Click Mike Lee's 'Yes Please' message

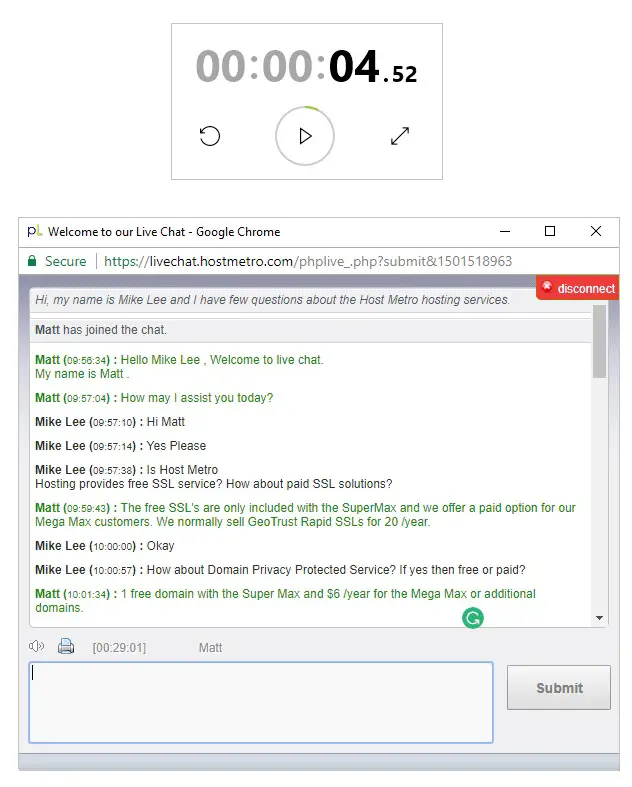120,446
